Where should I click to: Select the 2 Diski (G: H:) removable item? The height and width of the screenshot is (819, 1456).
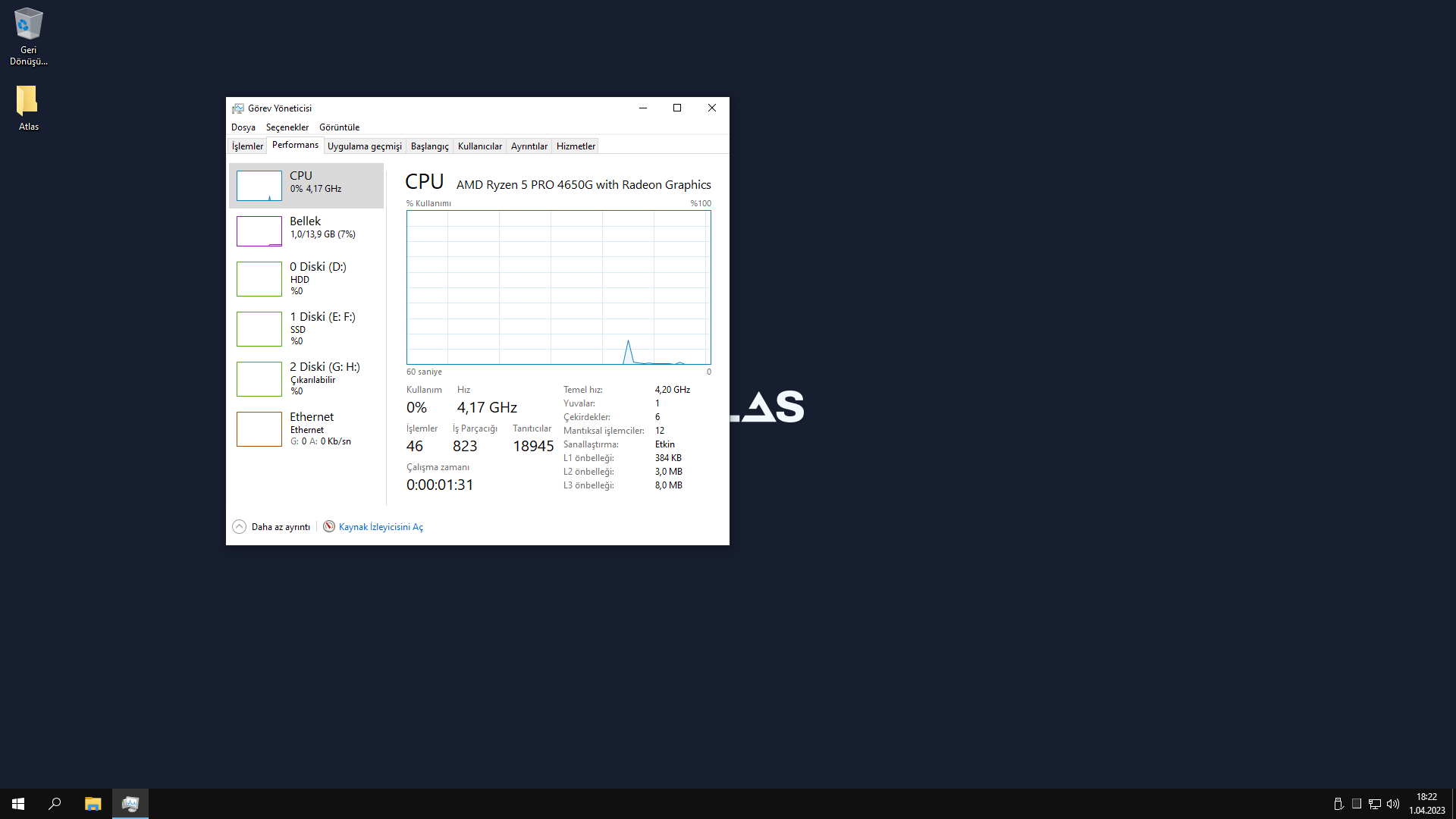[x=259, y=379]
